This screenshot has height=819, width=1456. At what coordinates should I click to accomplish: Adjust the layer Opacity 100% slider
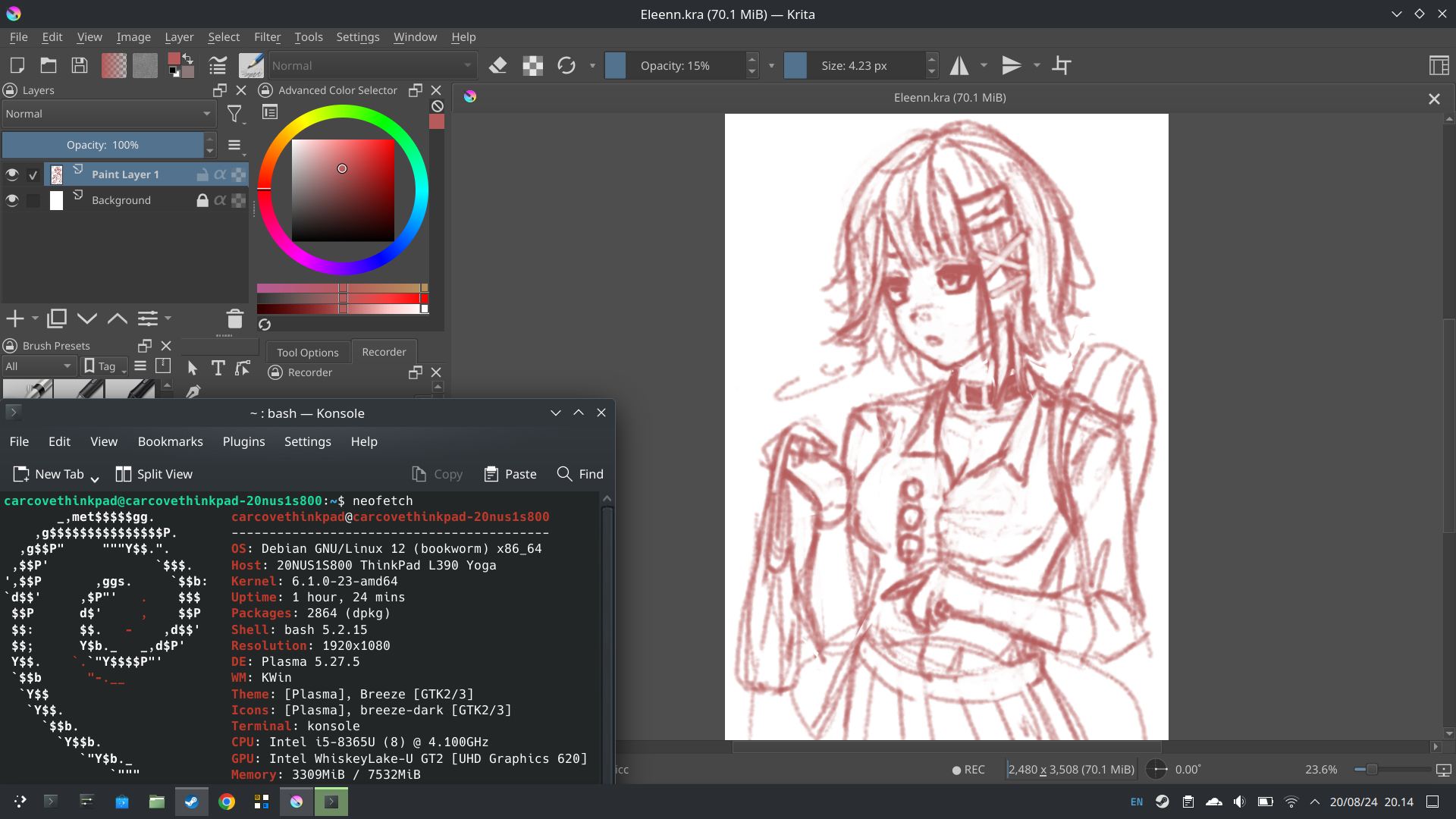(x=102, y=145)
